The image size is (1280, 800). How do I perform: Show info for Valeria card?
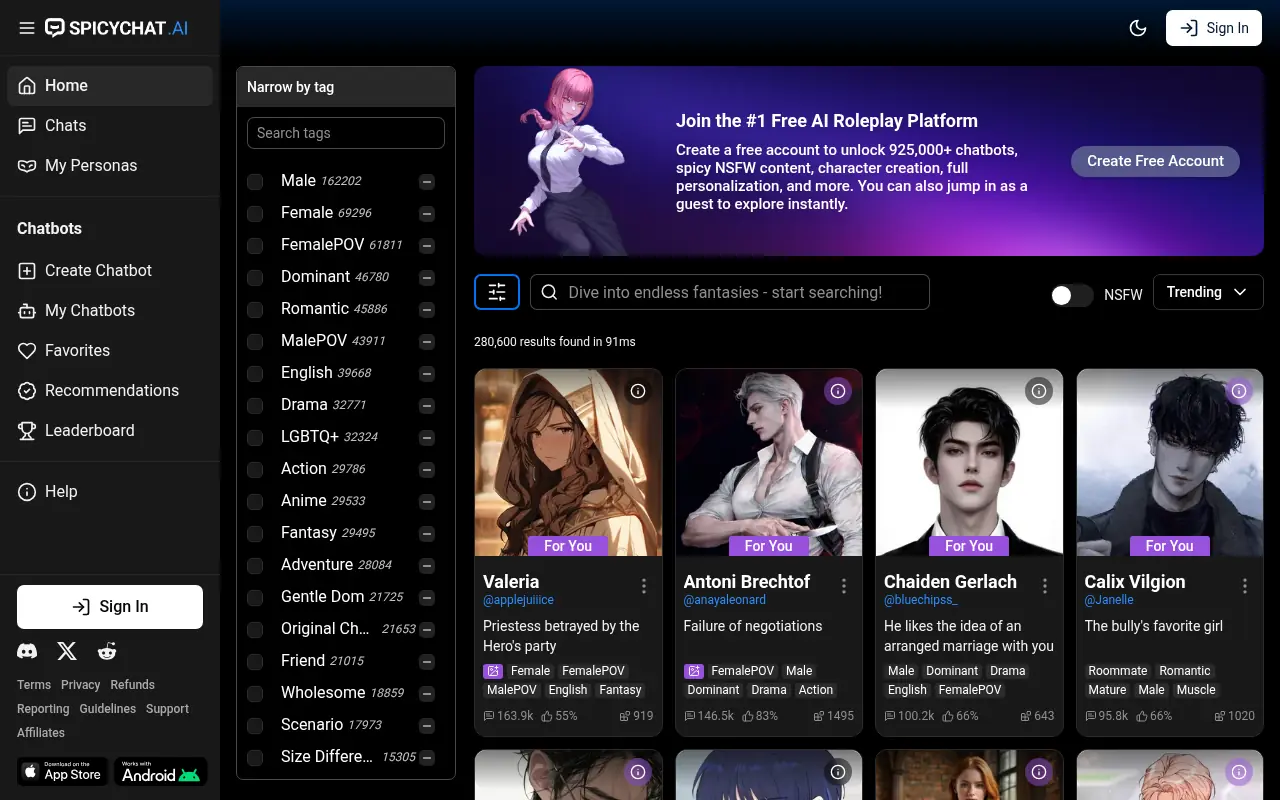[x=638, y=391]
